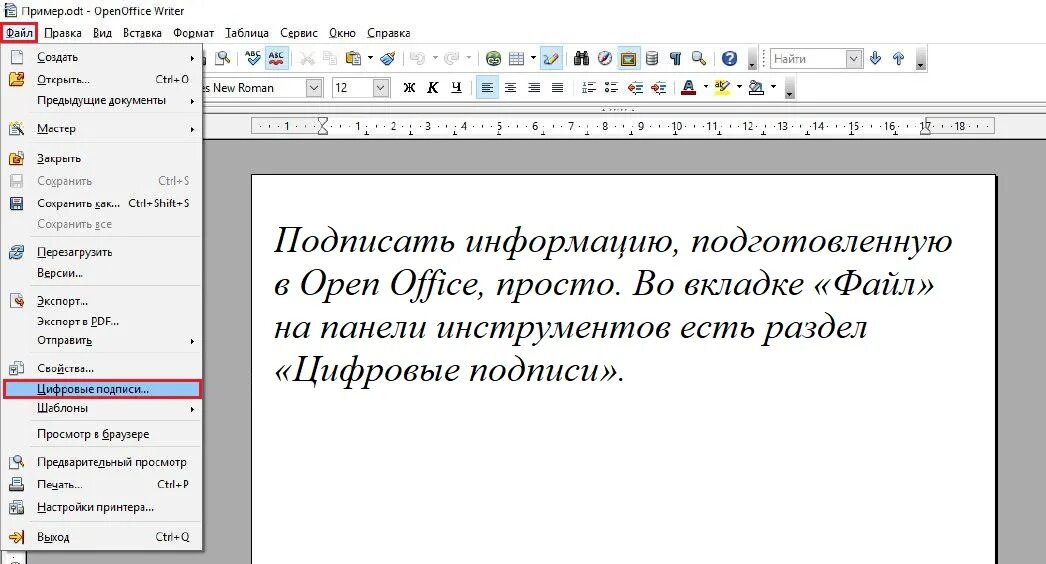Image resolution: width=1046 pixels, height=564 pixels.
Task: Click Выход to quit the application
Action: tap(102, 537)
